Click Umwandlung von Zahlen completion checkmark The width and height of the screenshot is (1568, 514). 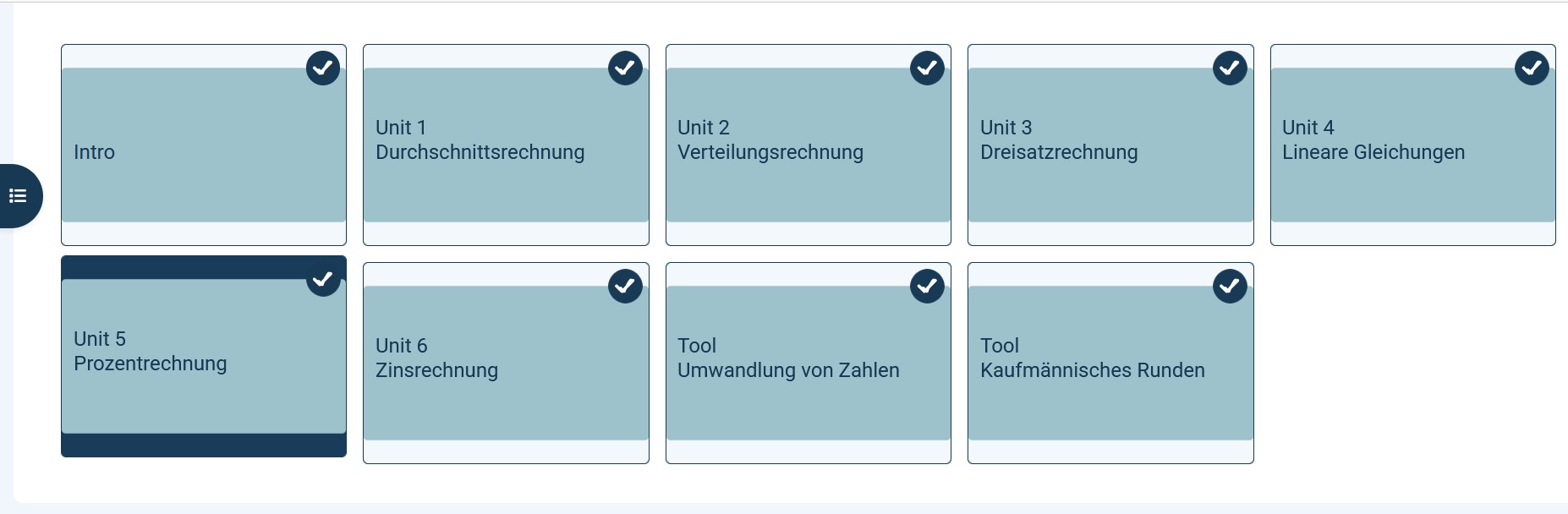pos(927,286)
